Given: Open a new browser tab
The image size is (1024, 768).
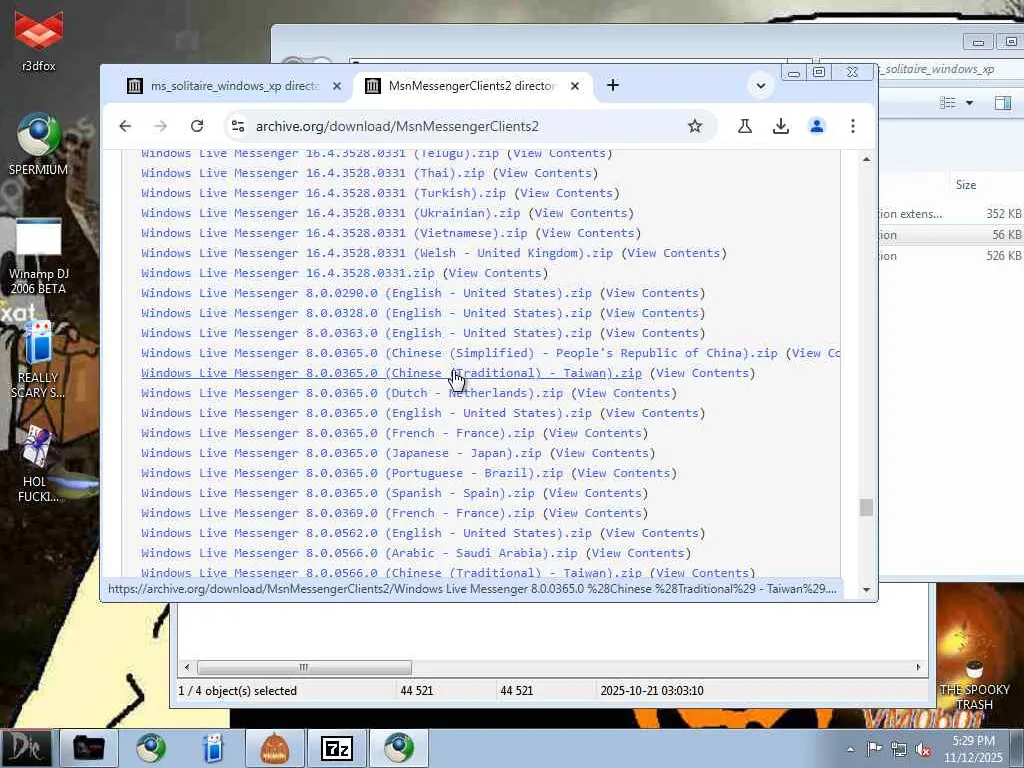Looking at the screenshot, I should coord(613,86).
